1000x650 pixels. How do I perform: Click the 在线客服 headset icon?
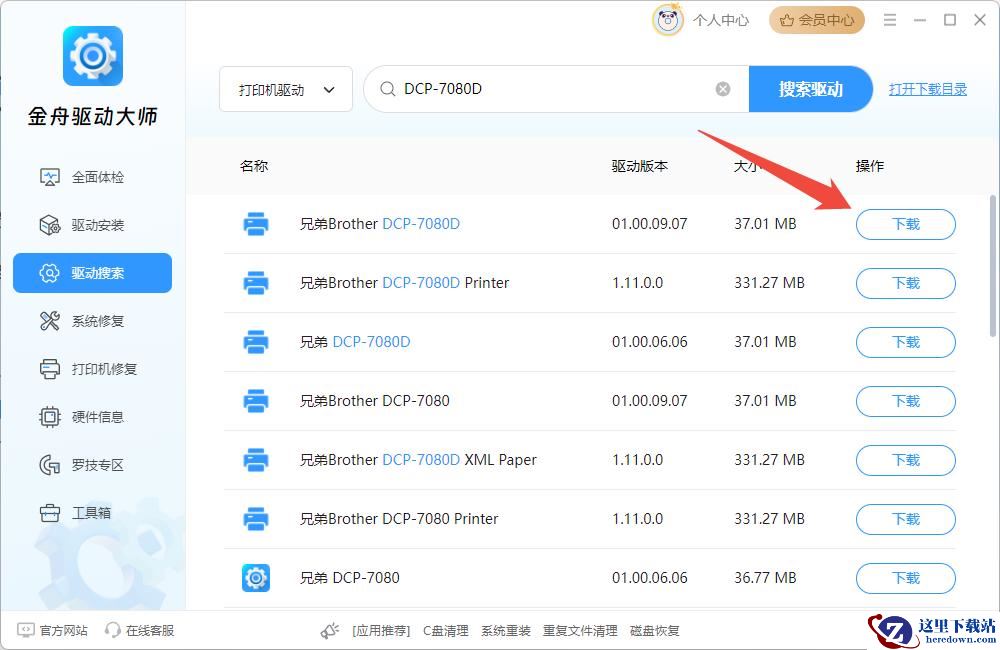(x=112, y=630)
